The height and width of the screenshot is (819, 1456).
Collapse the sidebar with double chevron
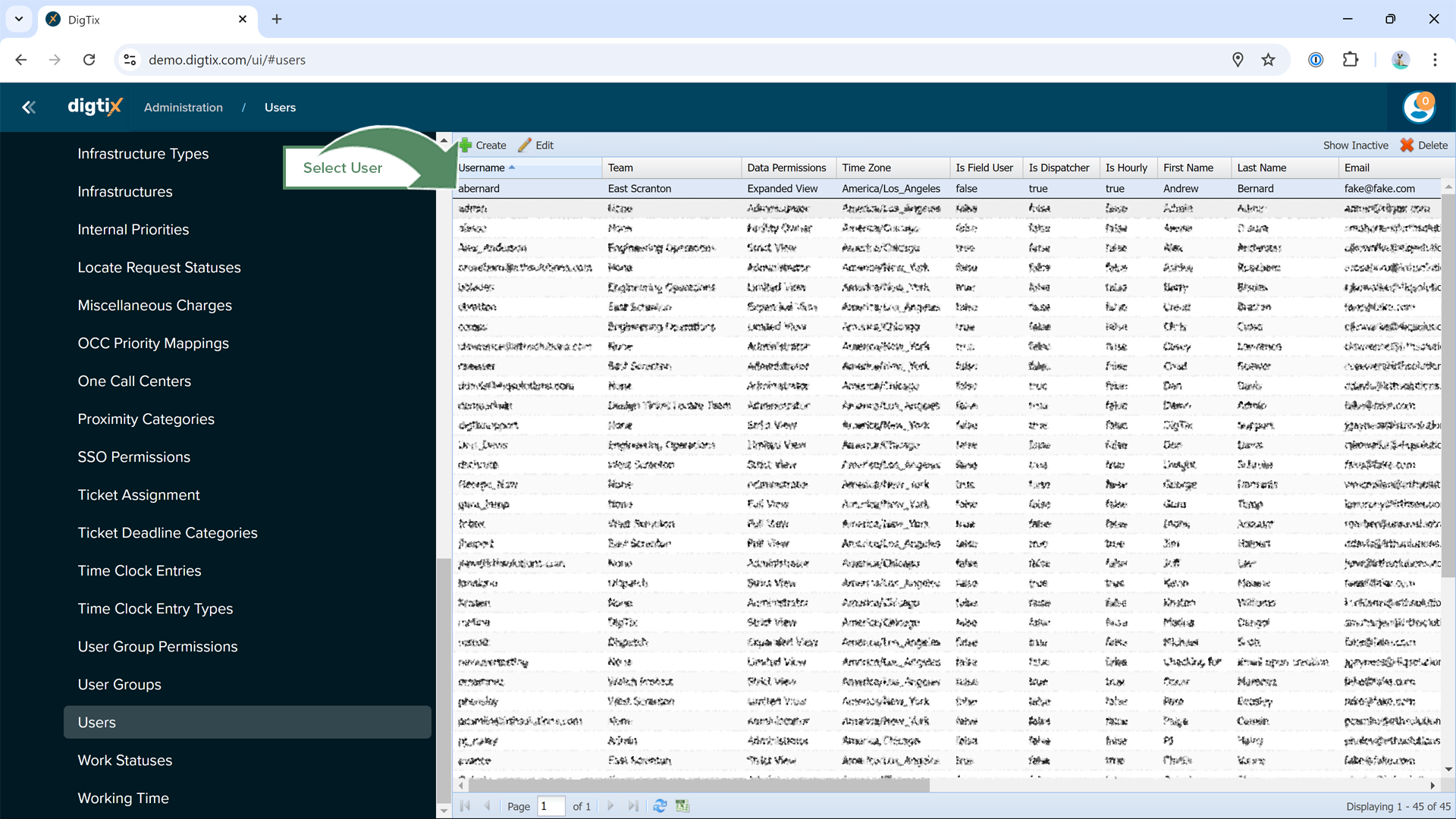pyautogui.click(x=29, y=108)
